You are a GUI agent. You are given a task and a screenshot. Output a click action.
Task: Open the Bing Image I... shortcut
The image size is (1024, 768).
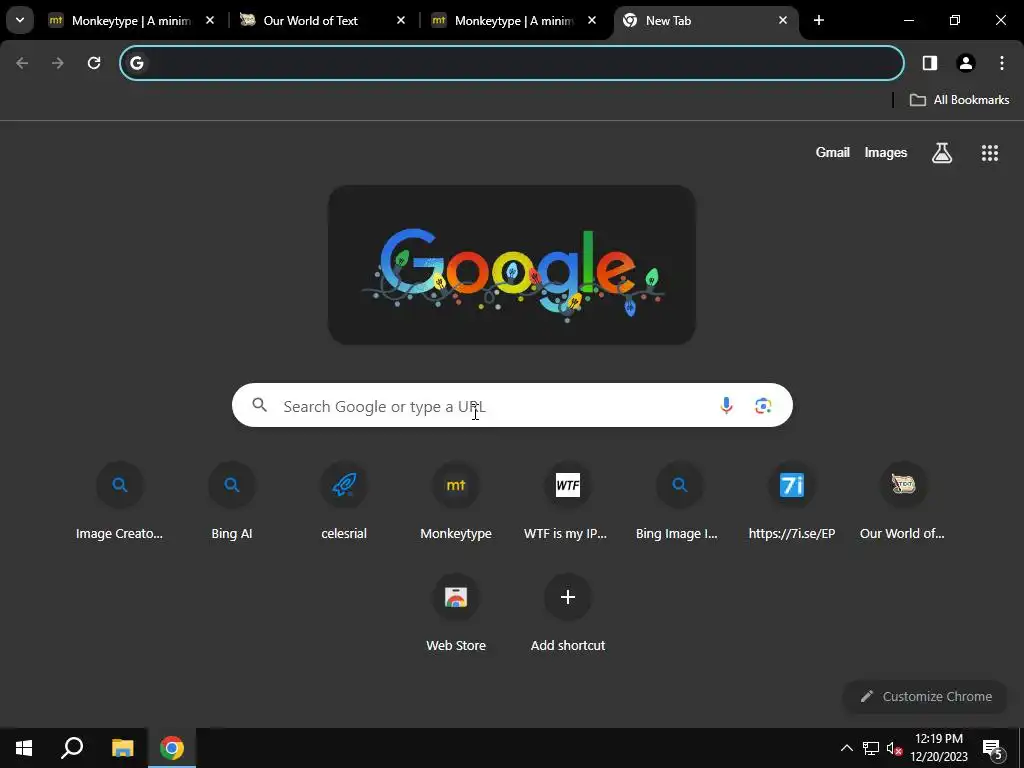pyautogui.click(x=679, y=502)
